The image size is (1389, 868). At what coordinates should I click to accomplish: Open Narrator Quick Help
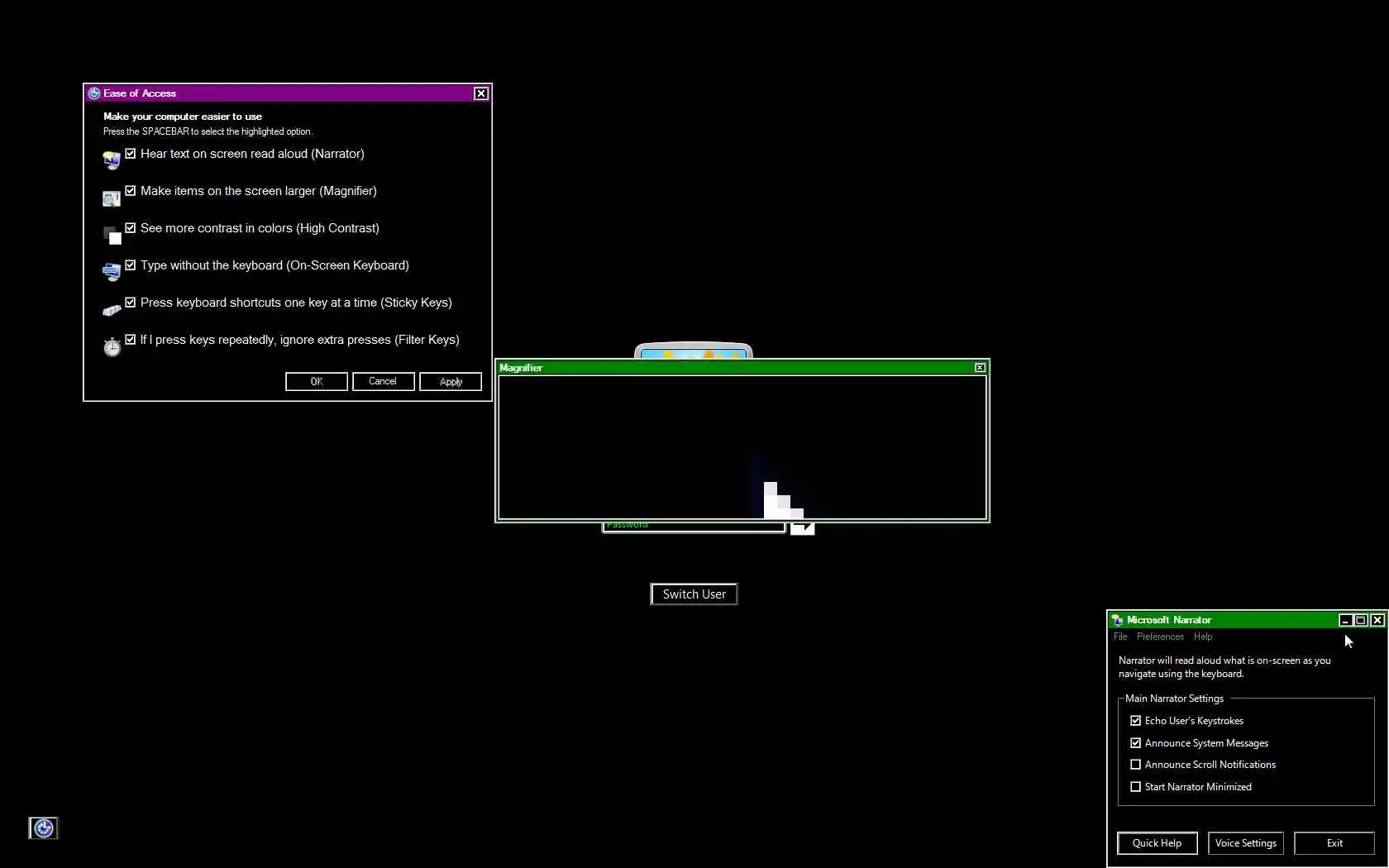(1157, 843)
